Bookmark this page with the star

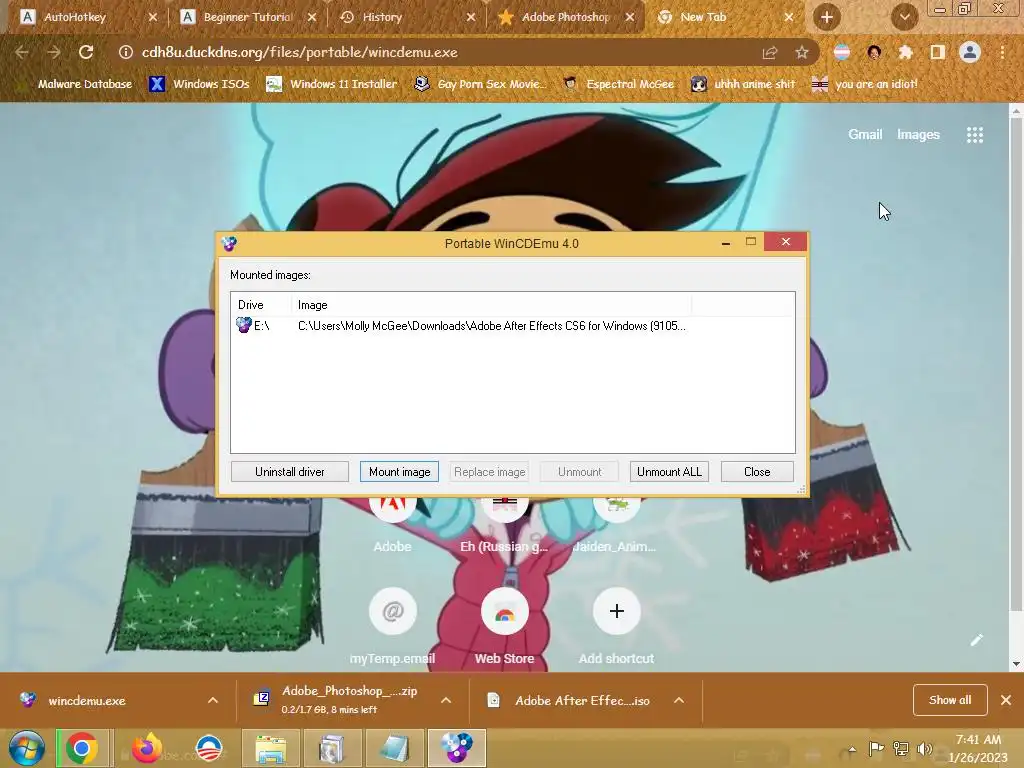[802, 52]
